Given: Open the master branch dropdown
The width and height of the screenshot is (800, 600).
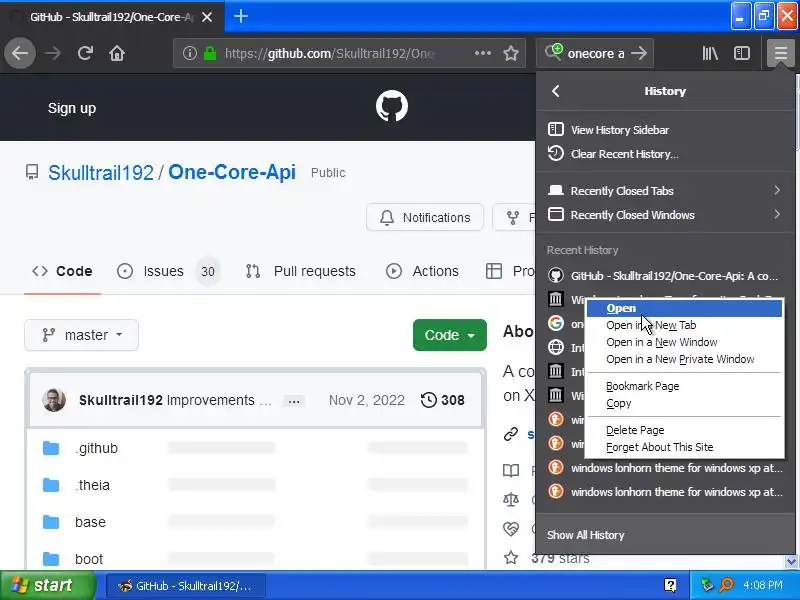Looking at the screenshot, I should point(82,335).
